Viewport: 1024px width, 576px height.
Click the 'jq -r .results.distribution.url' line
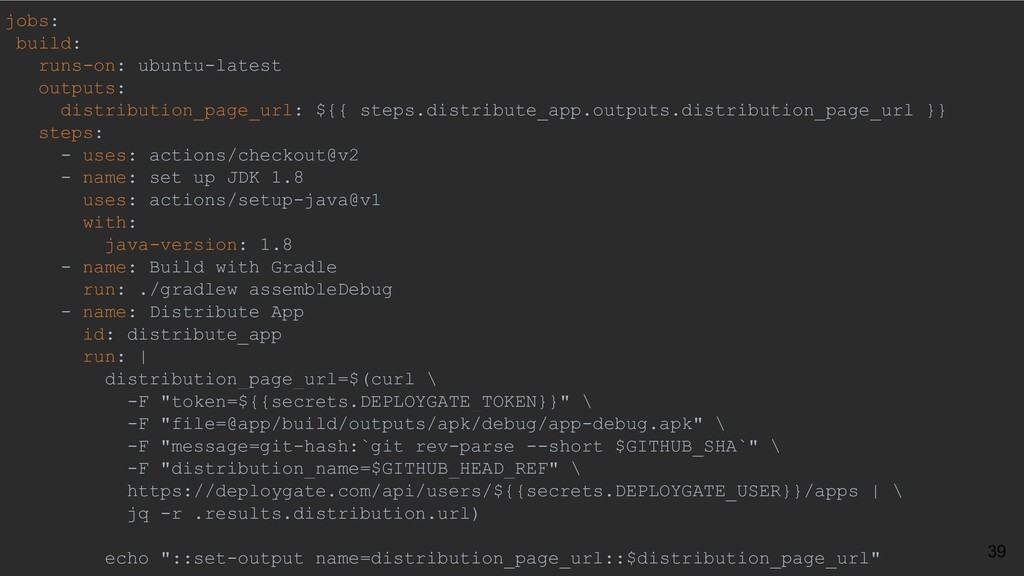[303, 513]
